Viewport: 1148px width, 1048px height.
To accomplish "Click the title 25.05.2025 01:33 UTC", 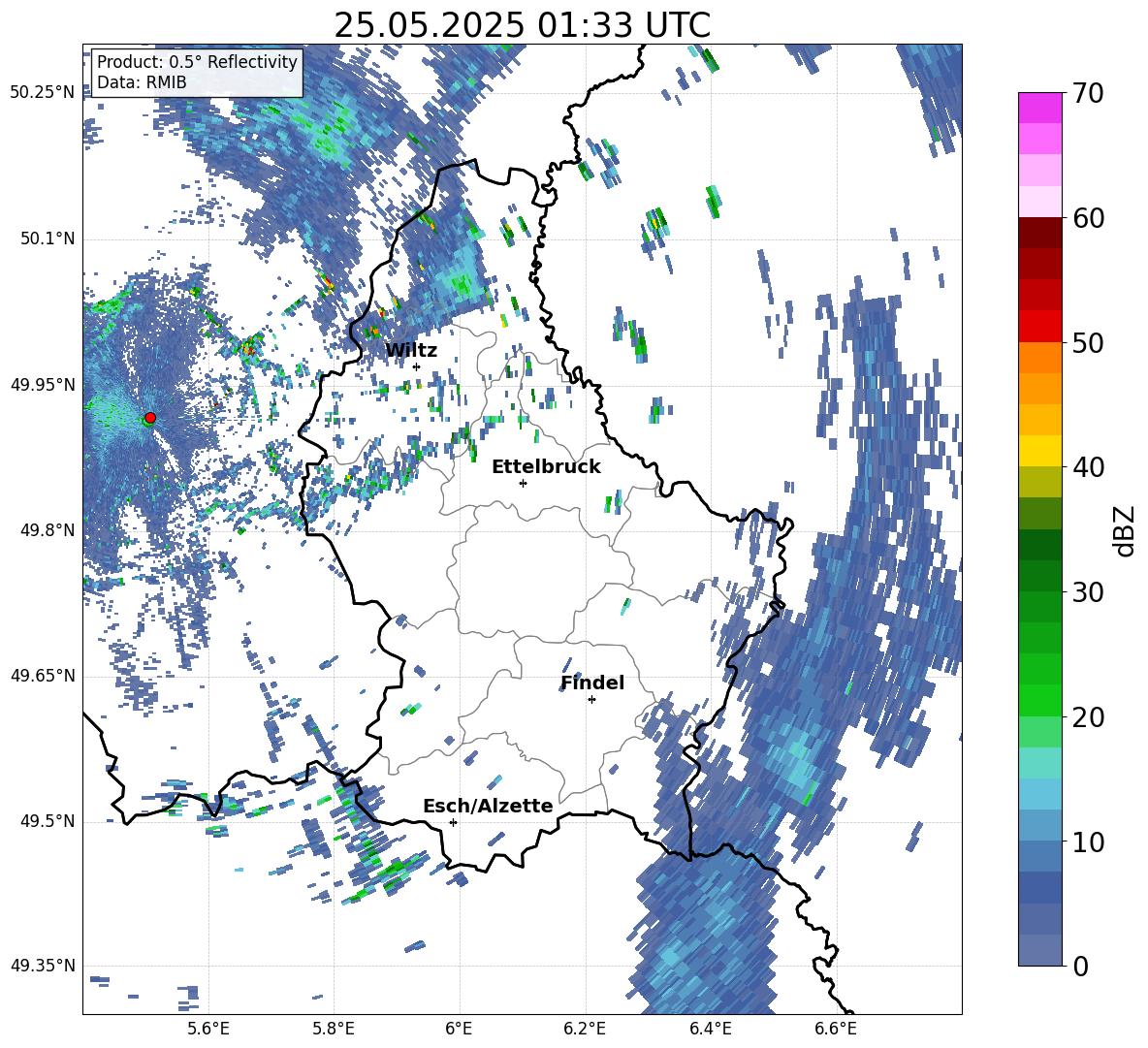I will coord(522,25).
